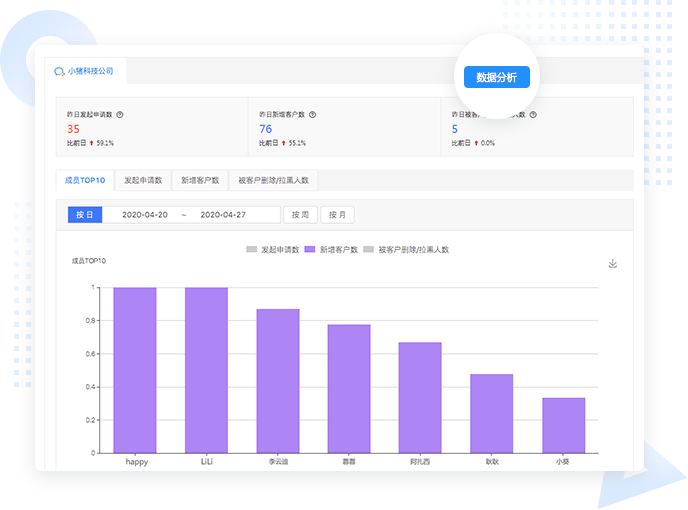Viewport: 688px width, 510px height.
Task: Click the 小猪科技公司 company tab
Action: [84, 72]
